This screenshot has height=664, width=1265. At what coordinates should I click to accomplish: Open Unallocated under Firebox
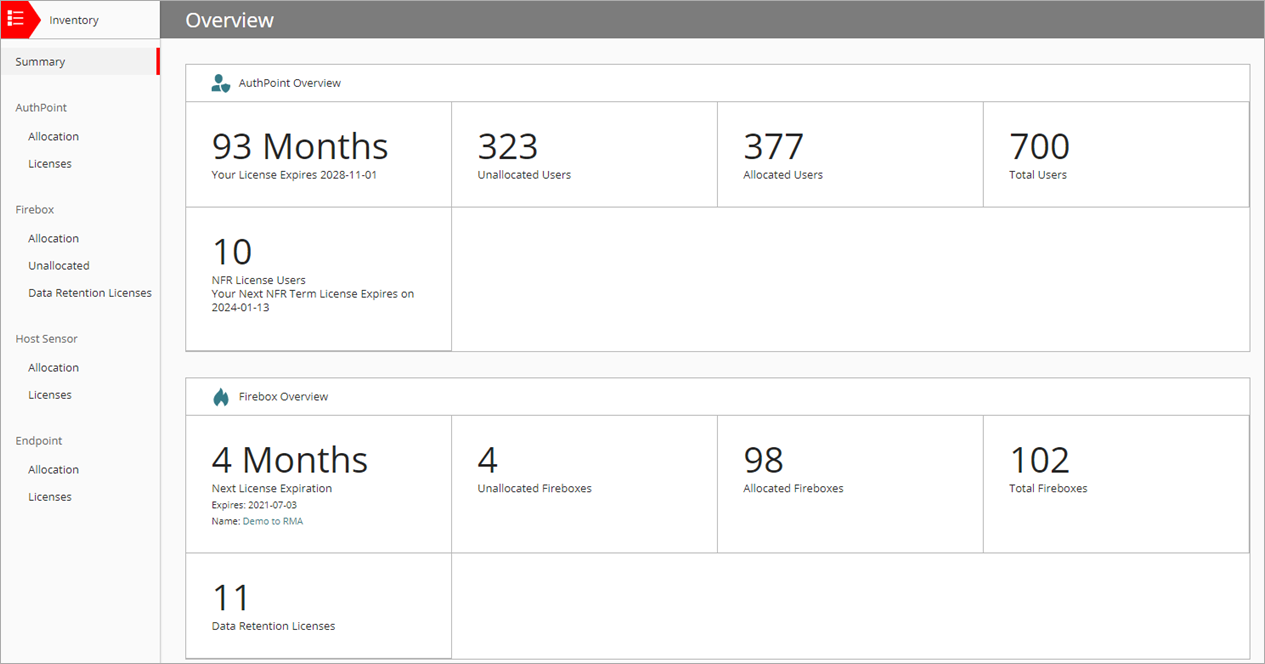pyautogui.click(x=59, y=266)
